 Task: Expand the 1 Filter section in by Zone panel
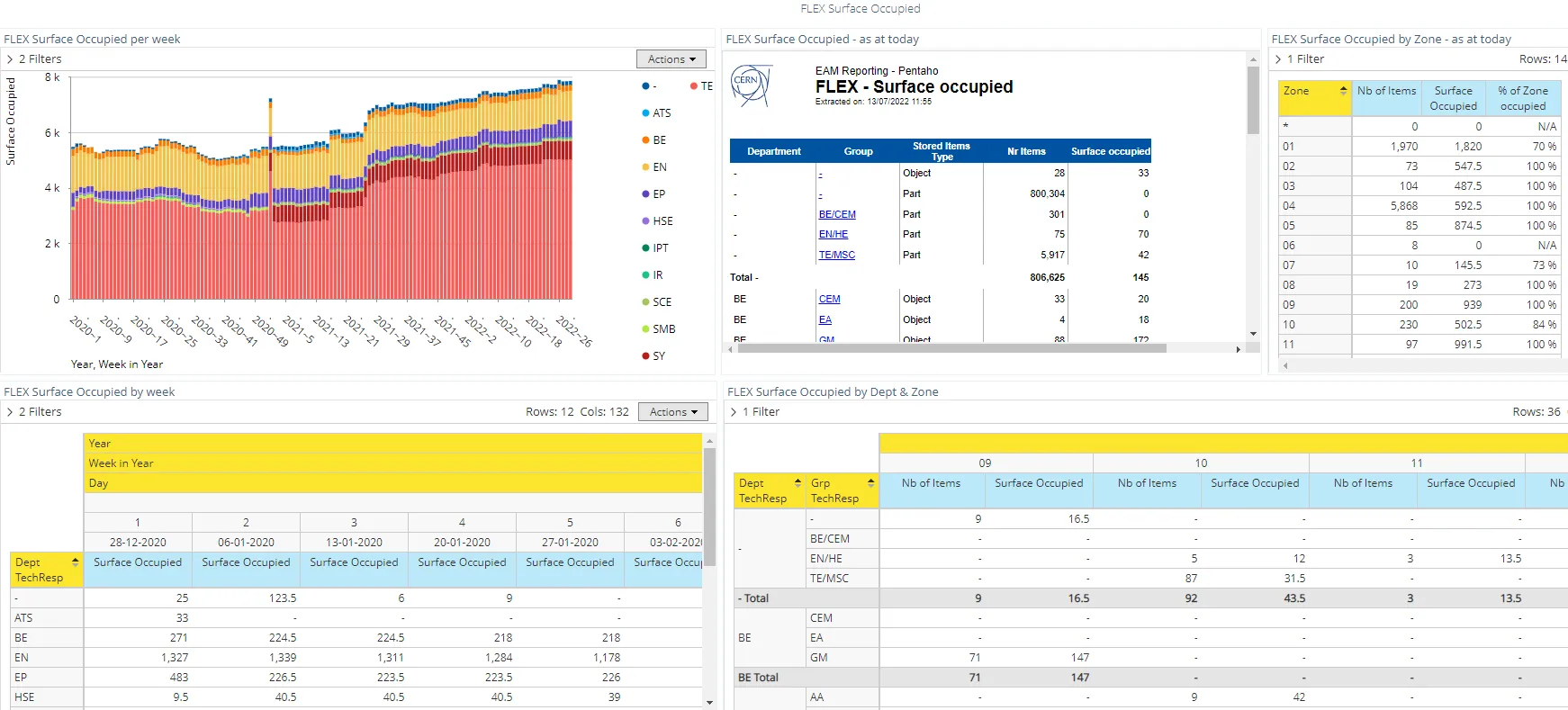click(x=1300, y=59)
